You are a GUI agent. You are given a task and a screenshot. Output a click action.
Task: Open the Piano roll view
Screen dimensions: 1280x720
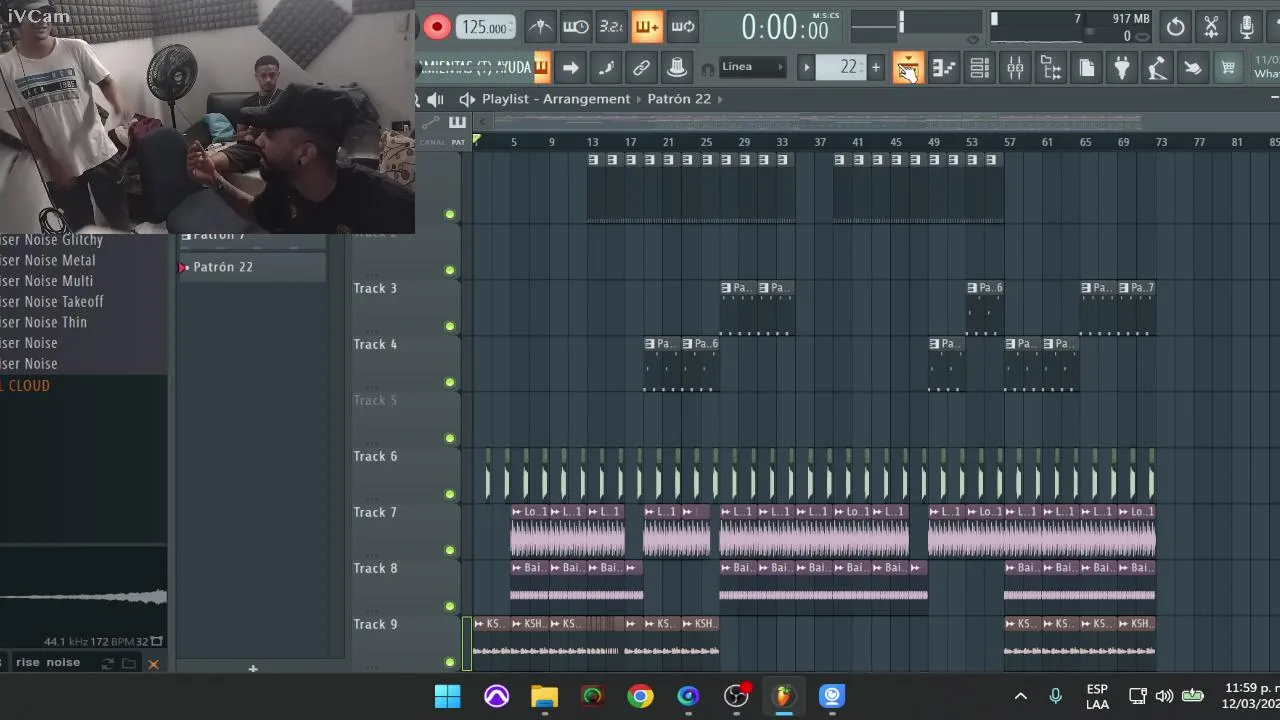[944, 68]
